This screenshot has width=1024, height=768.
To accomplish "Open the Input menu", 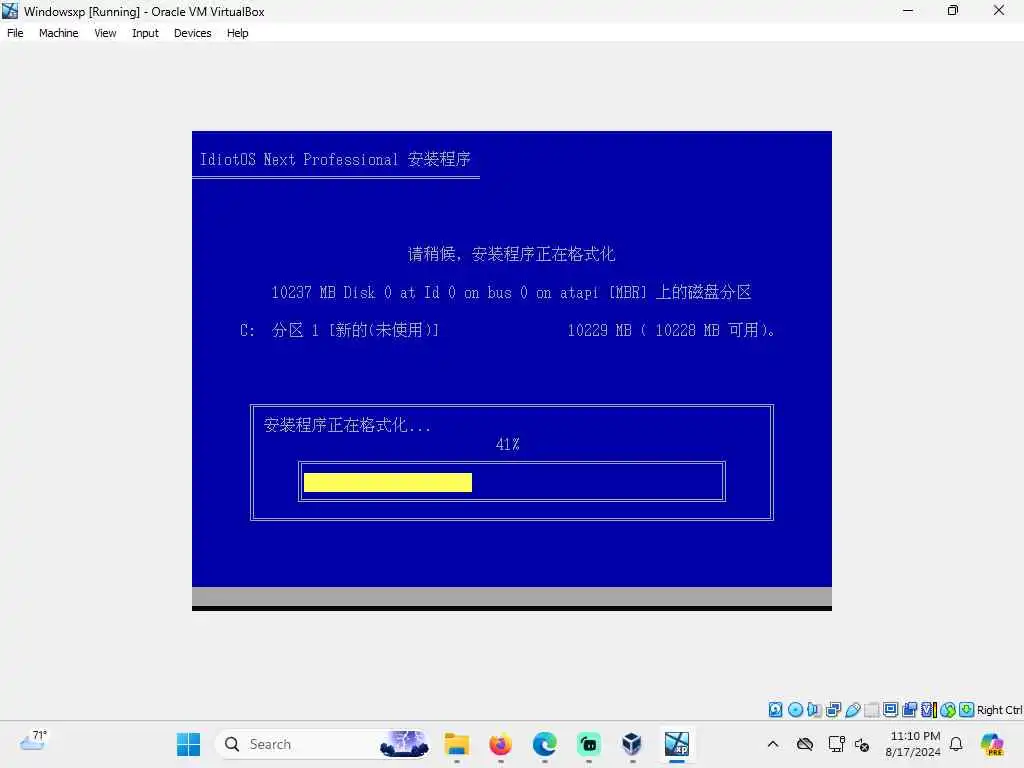I will click(145, 33).
